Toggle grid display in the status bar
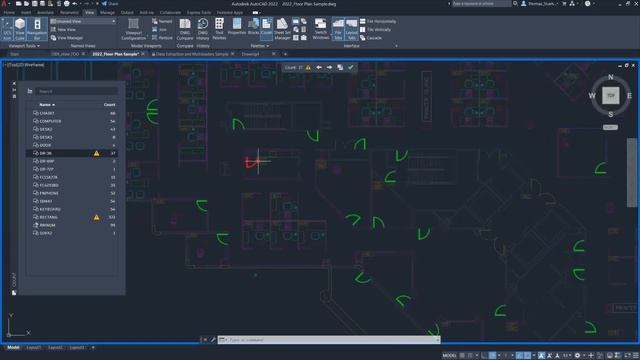The image size is (640, 360). point(462,356)
